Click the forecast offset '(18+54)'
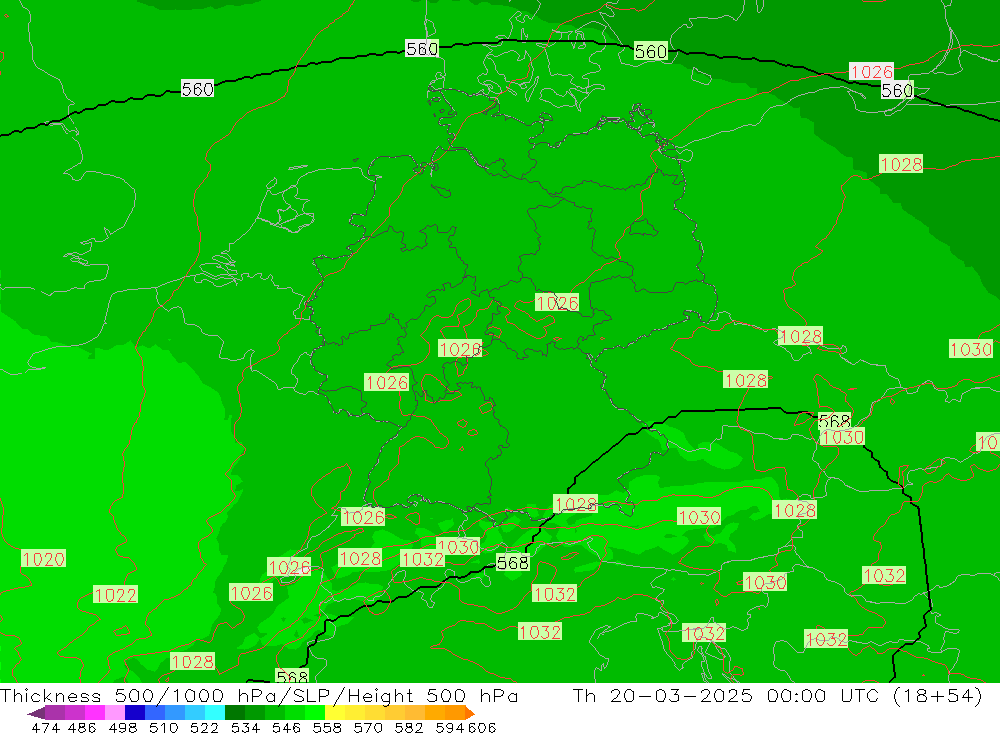Screen dimensions: 1000x733 tap(937, 695)
